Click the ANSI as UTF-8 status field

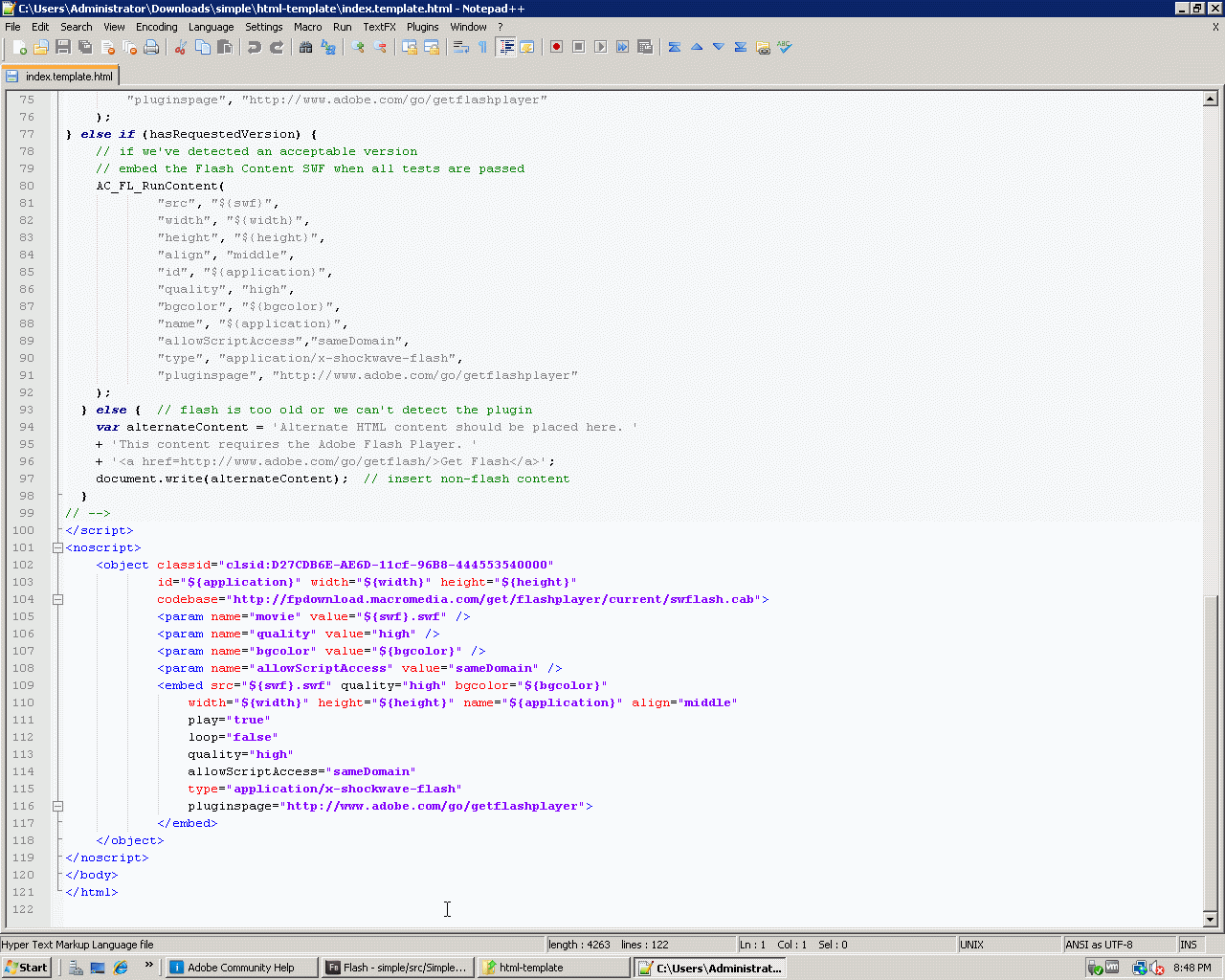tap(1119, 945)
